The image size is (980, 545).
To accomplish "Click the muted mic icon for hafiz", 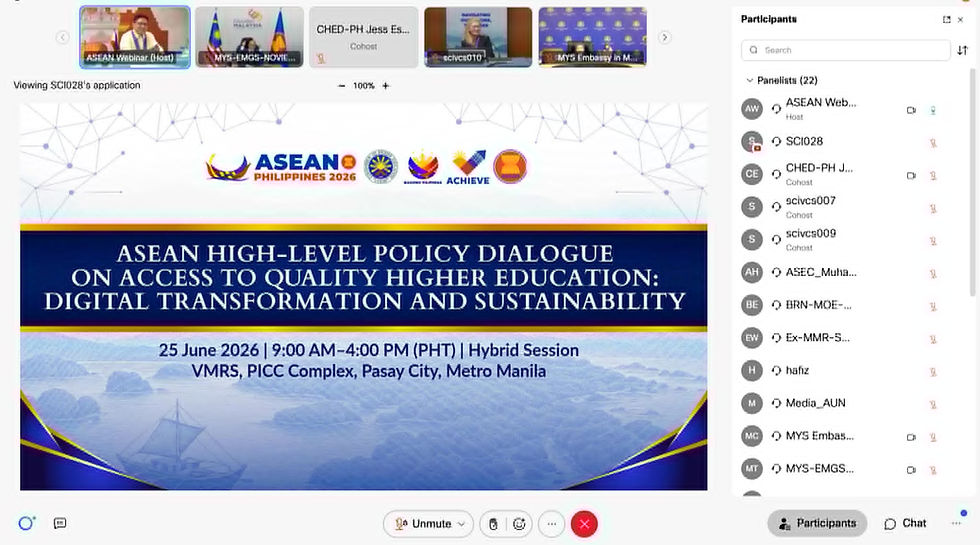I will click(932, 372).
